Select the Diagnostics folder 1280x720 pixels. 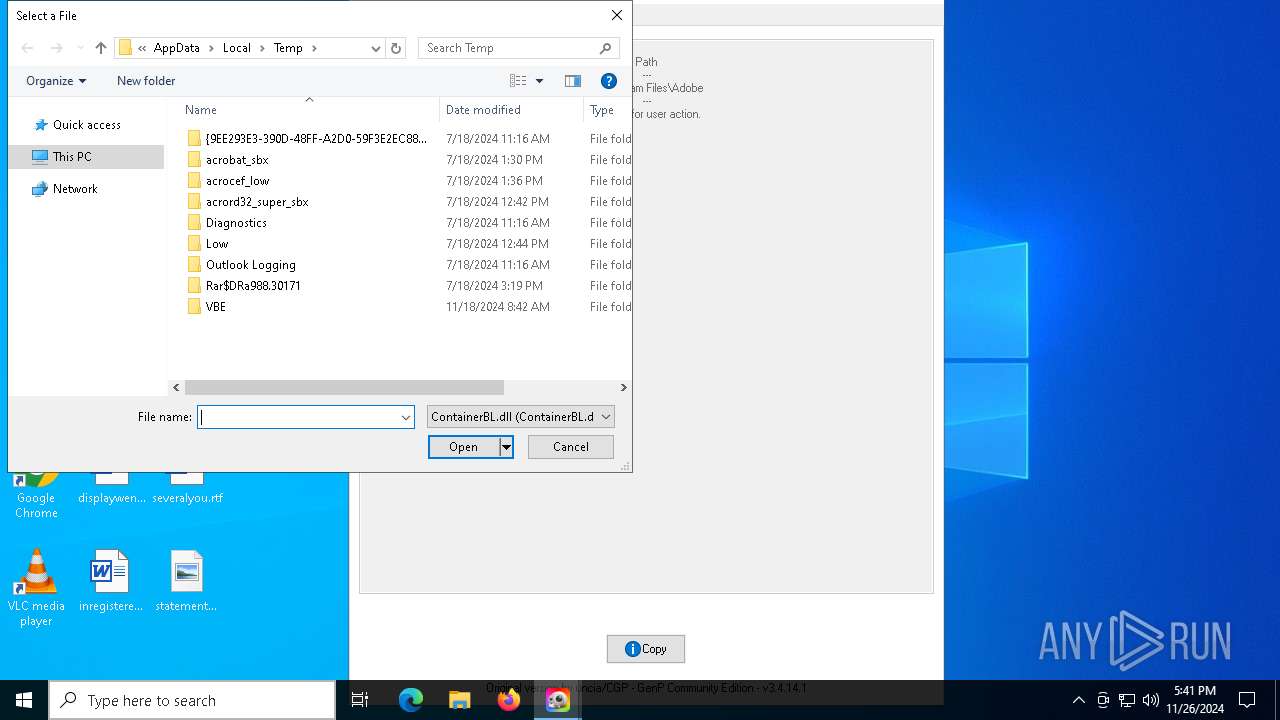pos(236,223)
